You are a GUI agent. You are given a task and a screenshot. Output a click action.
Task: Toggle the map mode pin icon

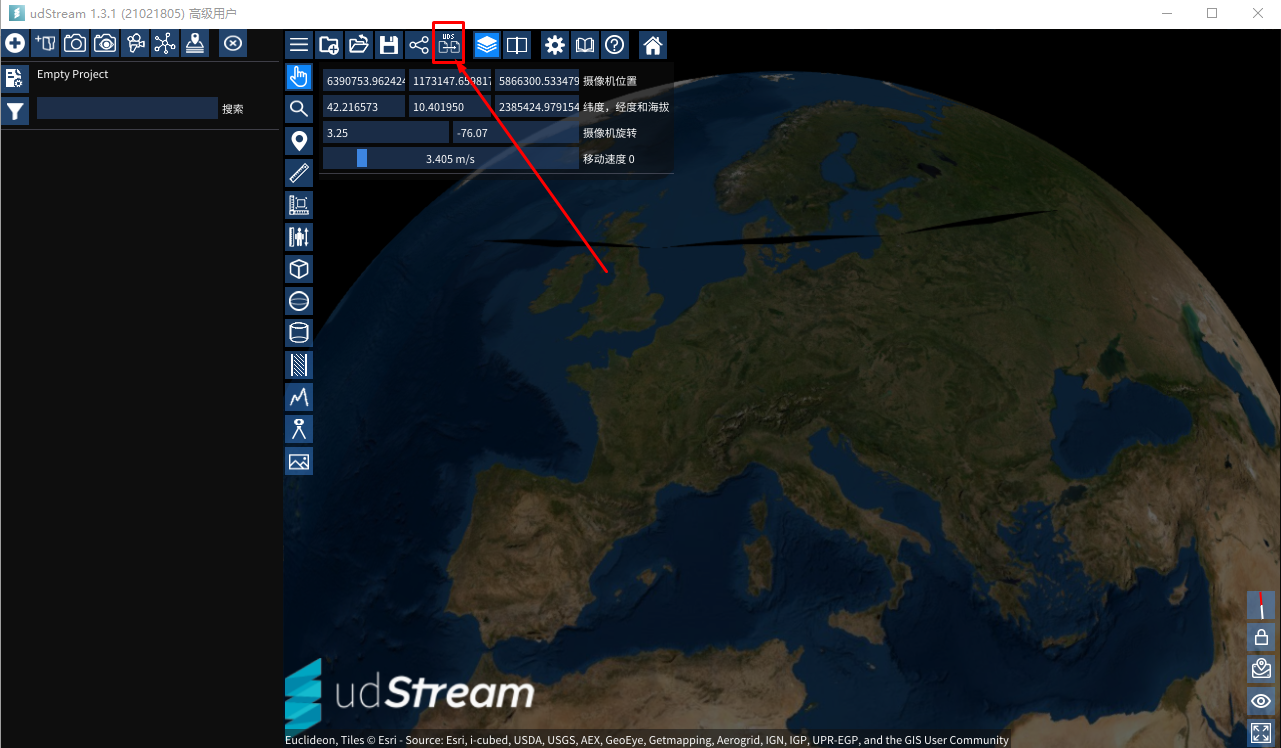tap(1261, 669)
